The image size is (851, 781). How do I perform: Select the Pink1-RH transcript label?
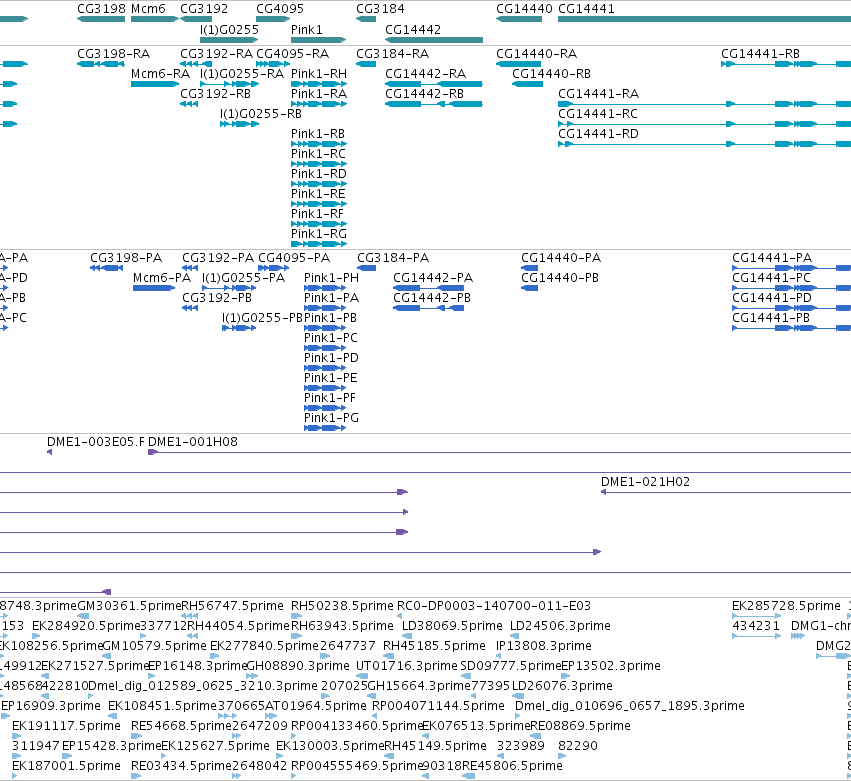[x=319, y=73]
